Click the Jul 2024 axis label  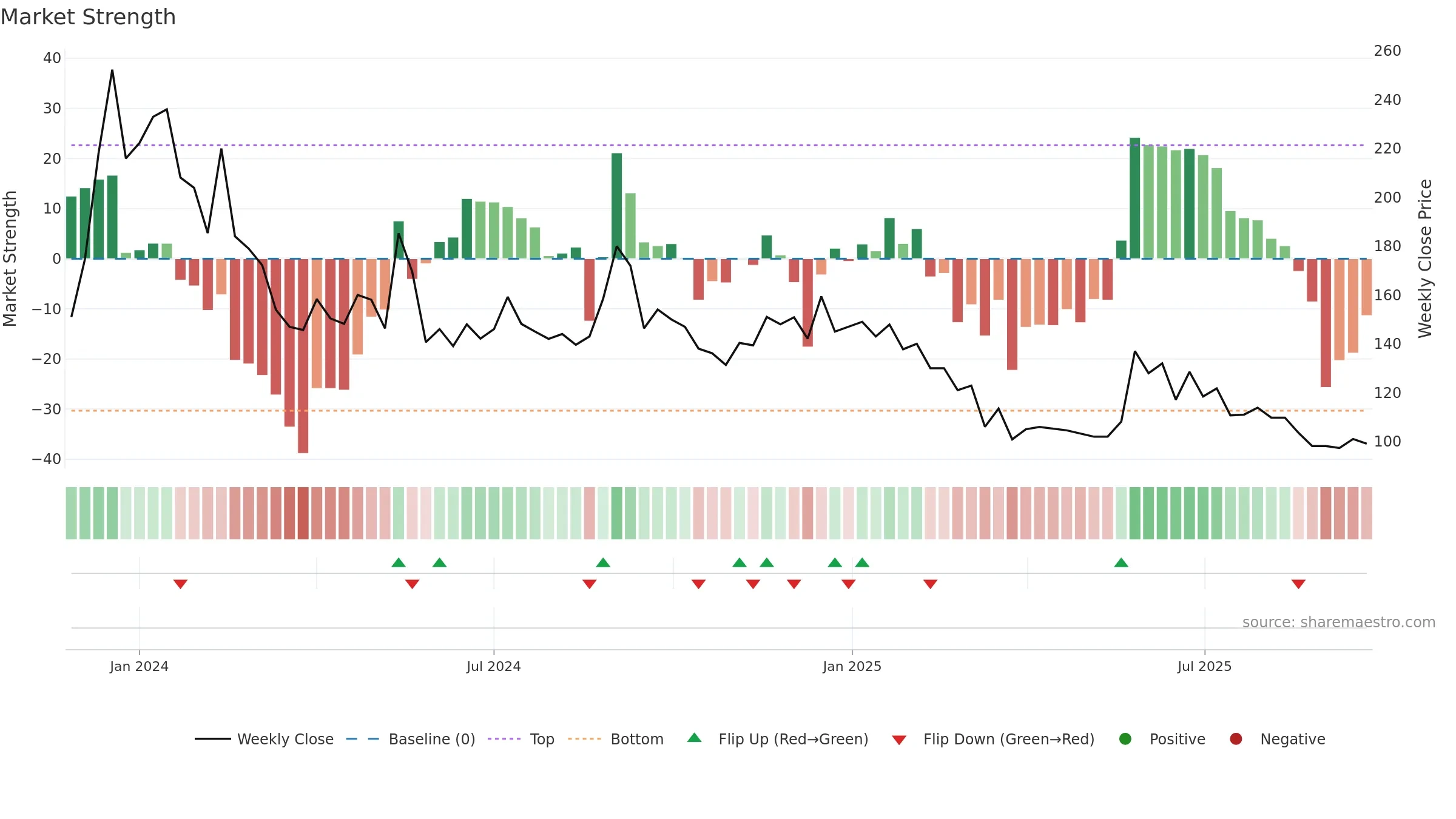coord(493,666)
